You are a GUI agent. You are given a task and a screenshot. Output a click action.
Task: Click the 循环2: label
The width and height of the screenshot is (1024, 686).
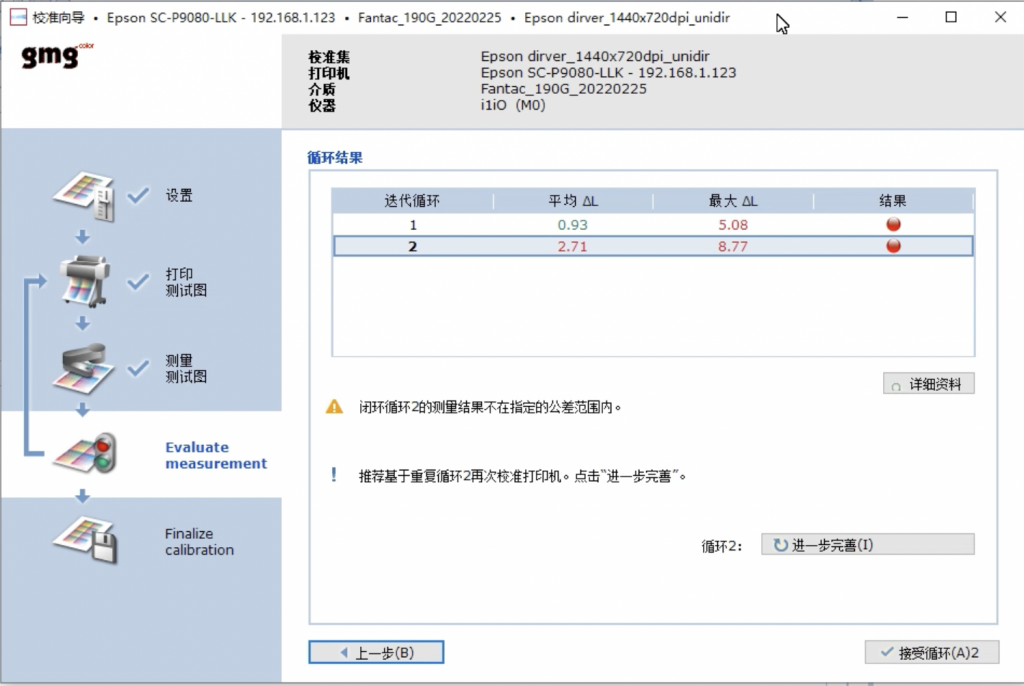[722, 546]
